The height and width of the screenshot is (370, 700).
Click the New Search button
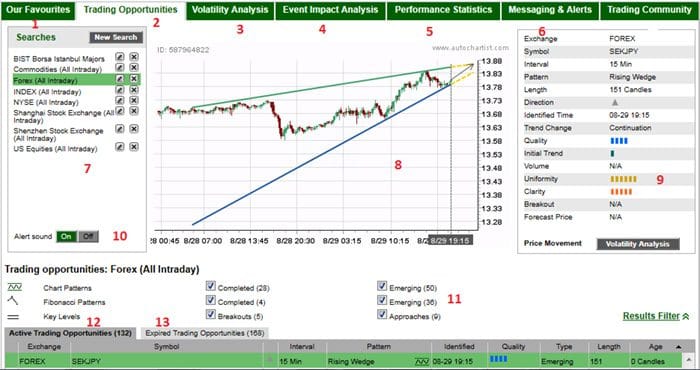(116, 37)
